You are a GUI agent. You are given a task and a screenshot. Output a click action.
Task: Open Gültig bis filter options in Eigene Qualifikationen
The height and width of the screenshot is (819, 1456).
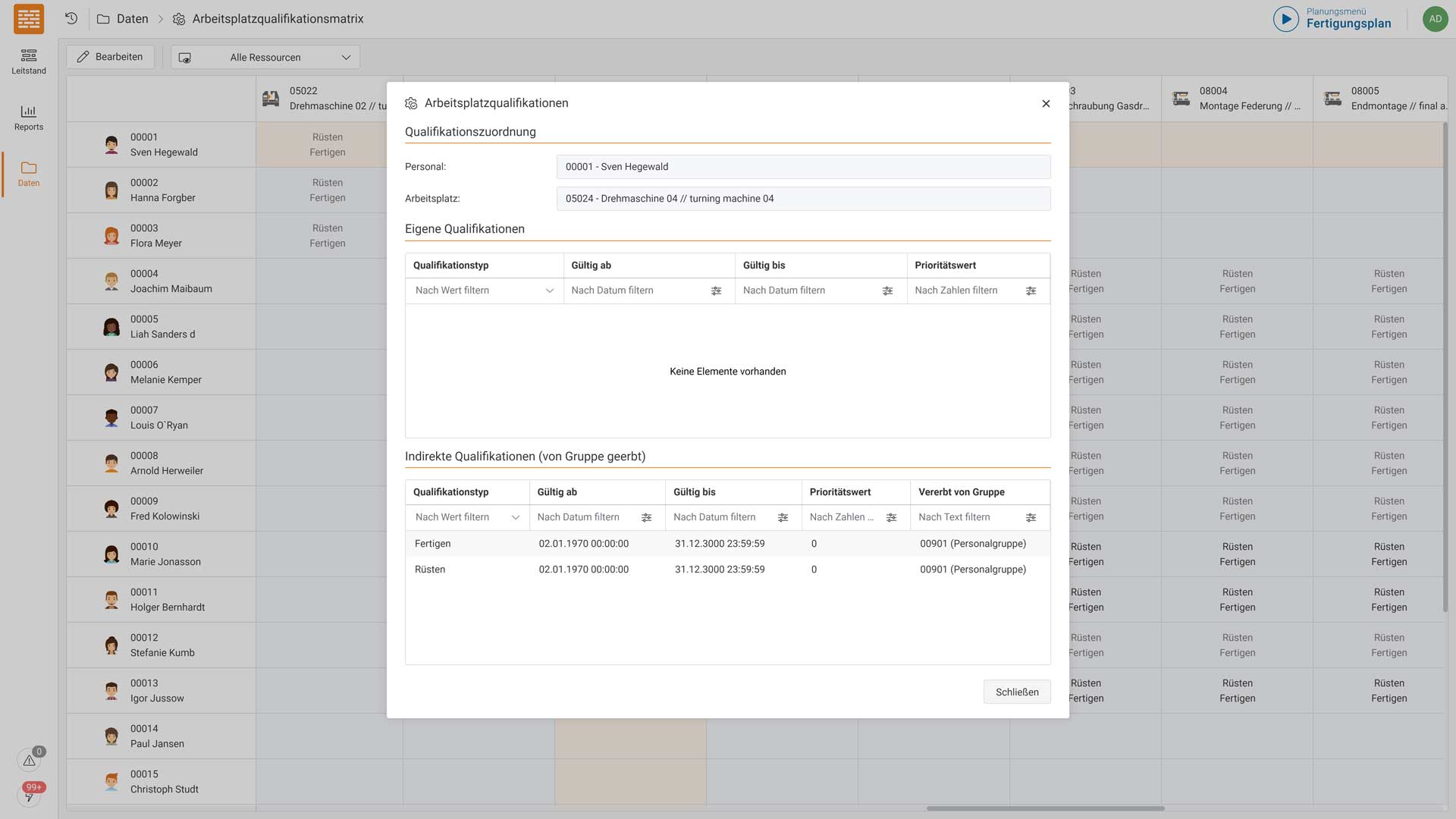click(887, 290)
